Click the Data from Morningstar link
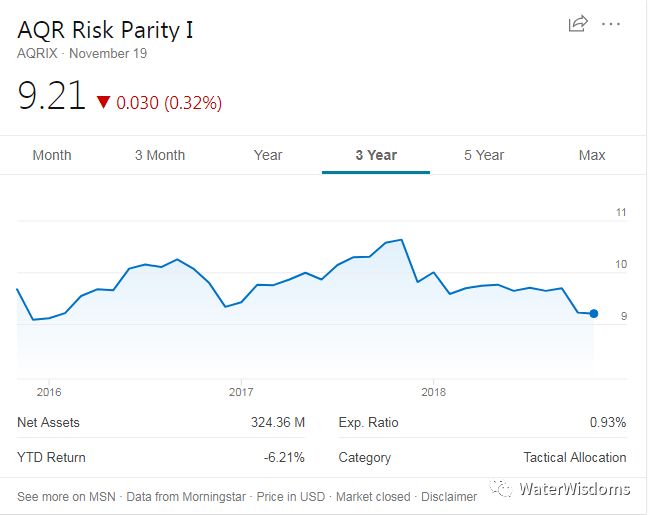The image size is (650, 515). click(x=186, y=496)
